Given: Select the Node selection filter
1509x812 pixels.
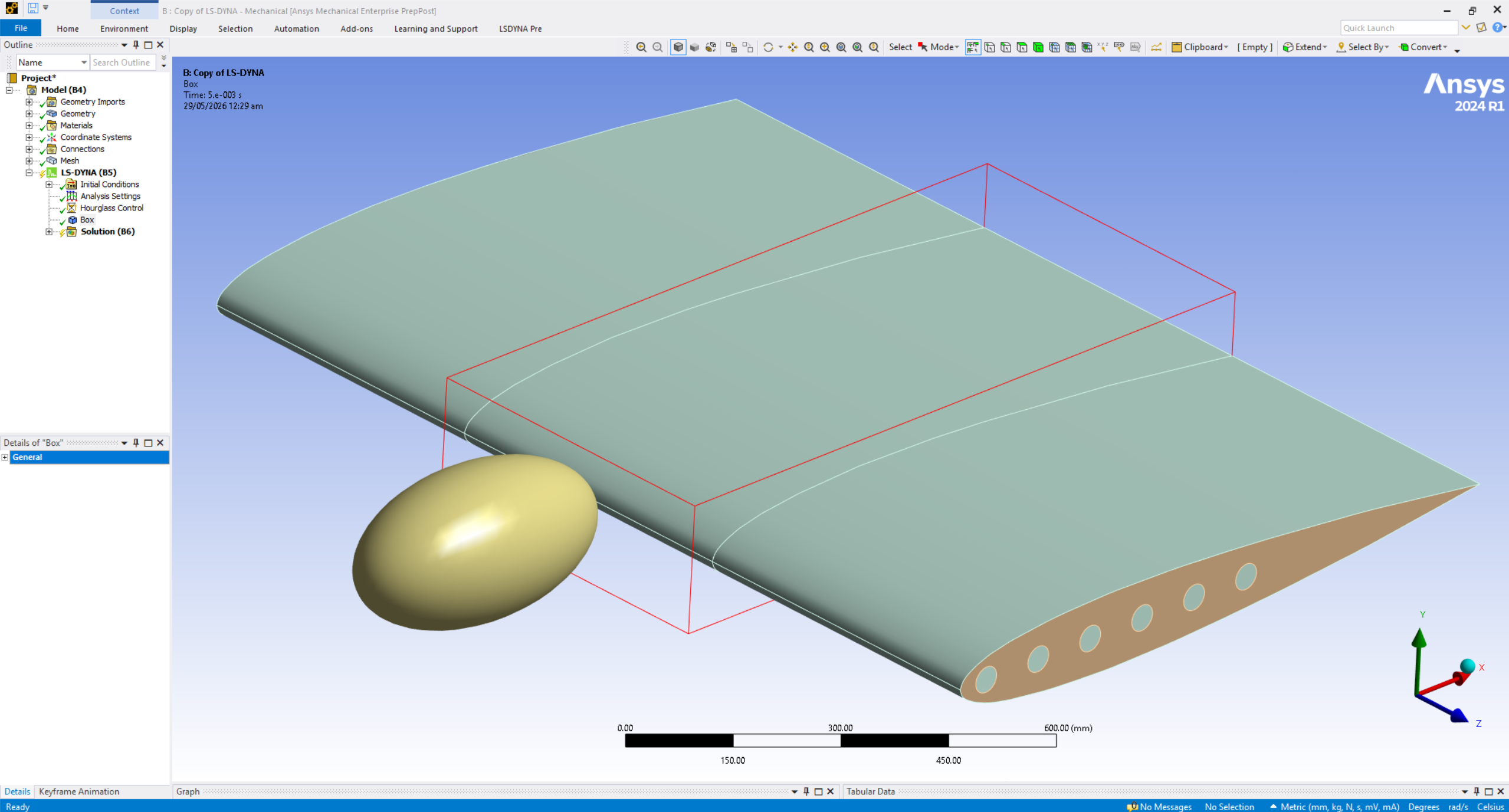Looking at the screenshot, I should click(x=1054, y=47).
